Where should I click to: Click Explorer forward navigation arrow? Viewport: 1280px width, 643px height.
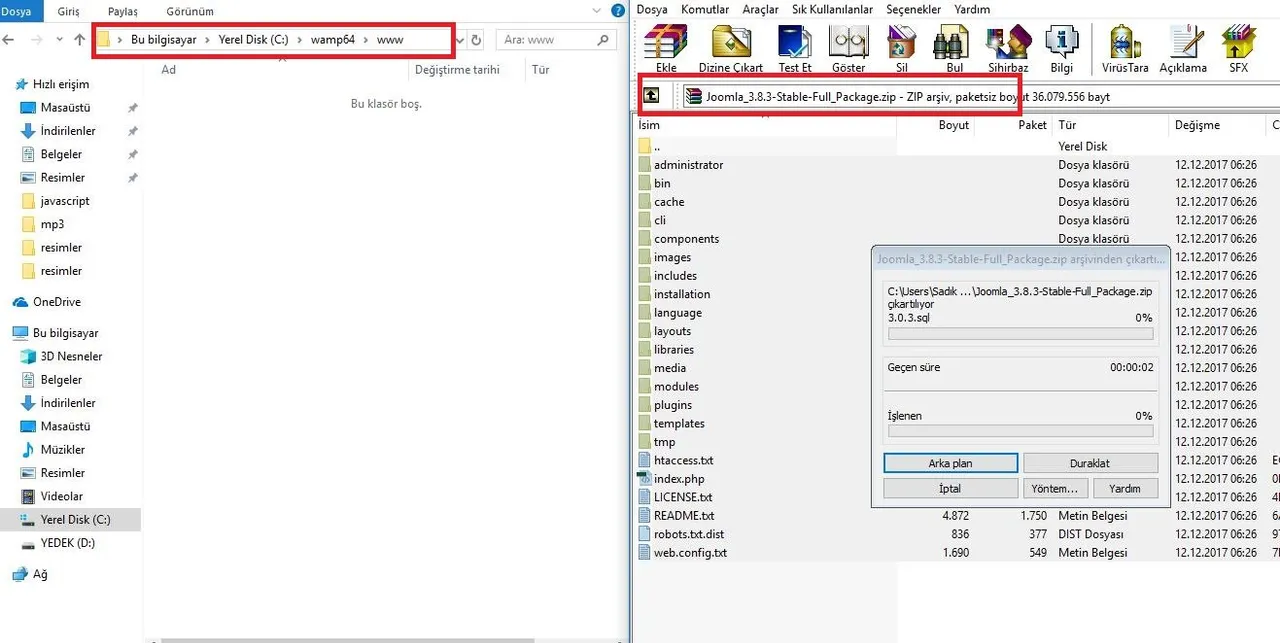point(37,40)
